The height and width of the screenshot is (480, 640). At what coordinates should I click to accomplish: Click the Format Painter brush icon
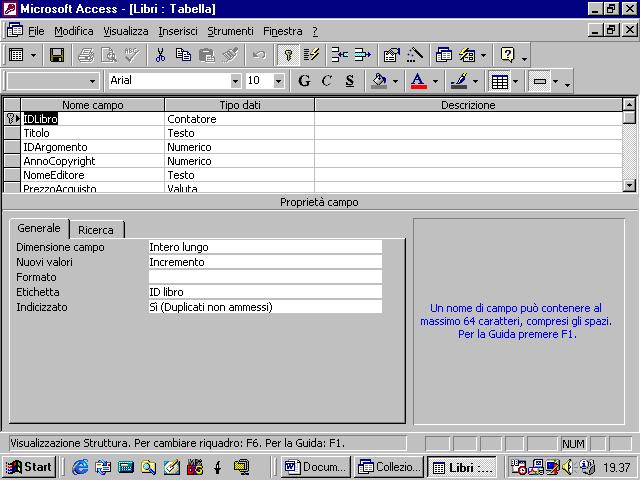[x=230, y=55]
